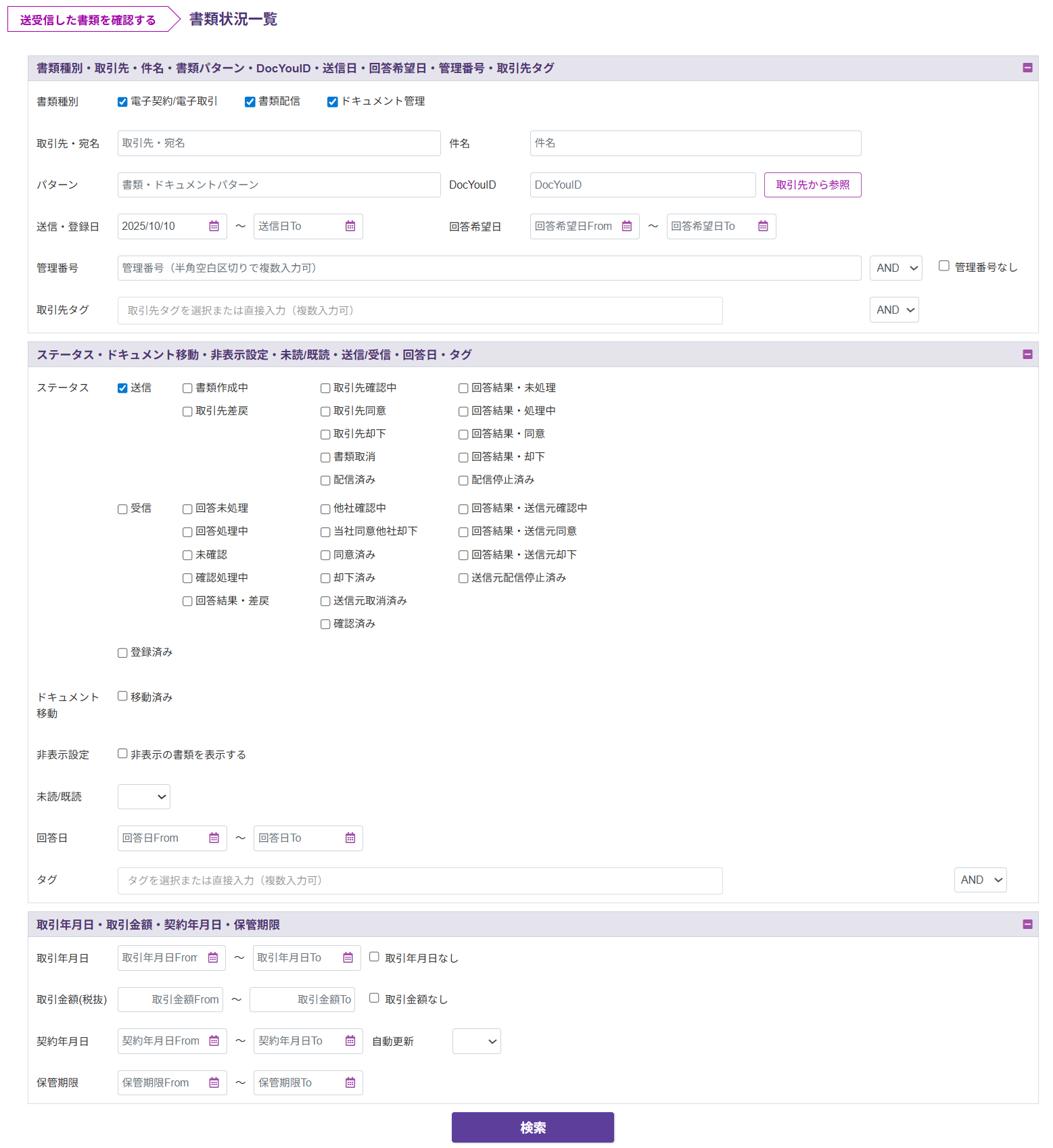This screenshot has width=1053, height=1148.
Task: Open calendar icon in 保管期限From field
Action: [214, 1083]
